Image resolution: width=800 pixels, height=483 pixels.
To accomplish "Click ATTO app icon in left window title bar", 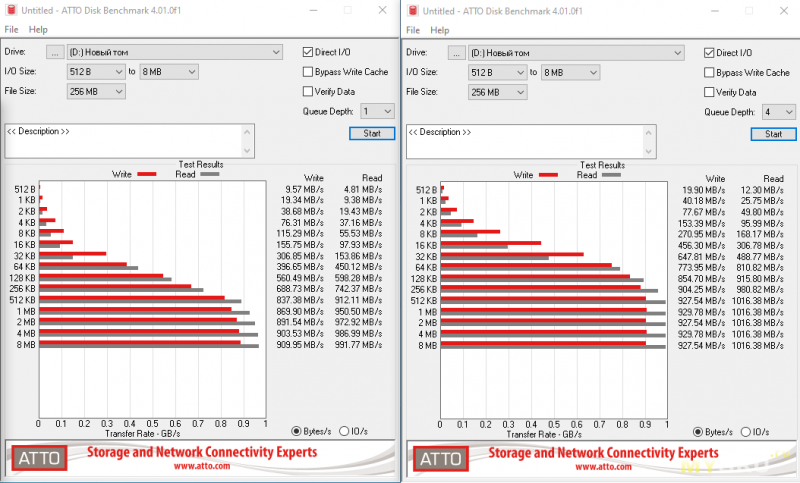I will click(x=11, y=10).
